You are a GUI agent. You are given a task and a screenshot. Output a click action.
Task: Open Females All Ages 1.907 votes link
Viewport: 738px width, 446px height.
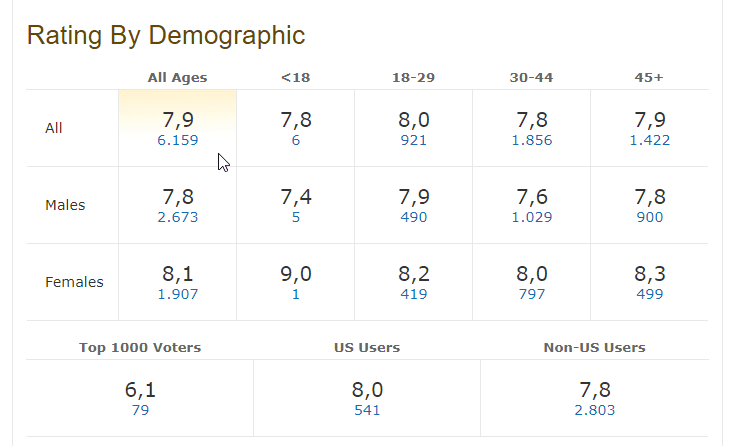pyautogui.click(x=177, y=295)
